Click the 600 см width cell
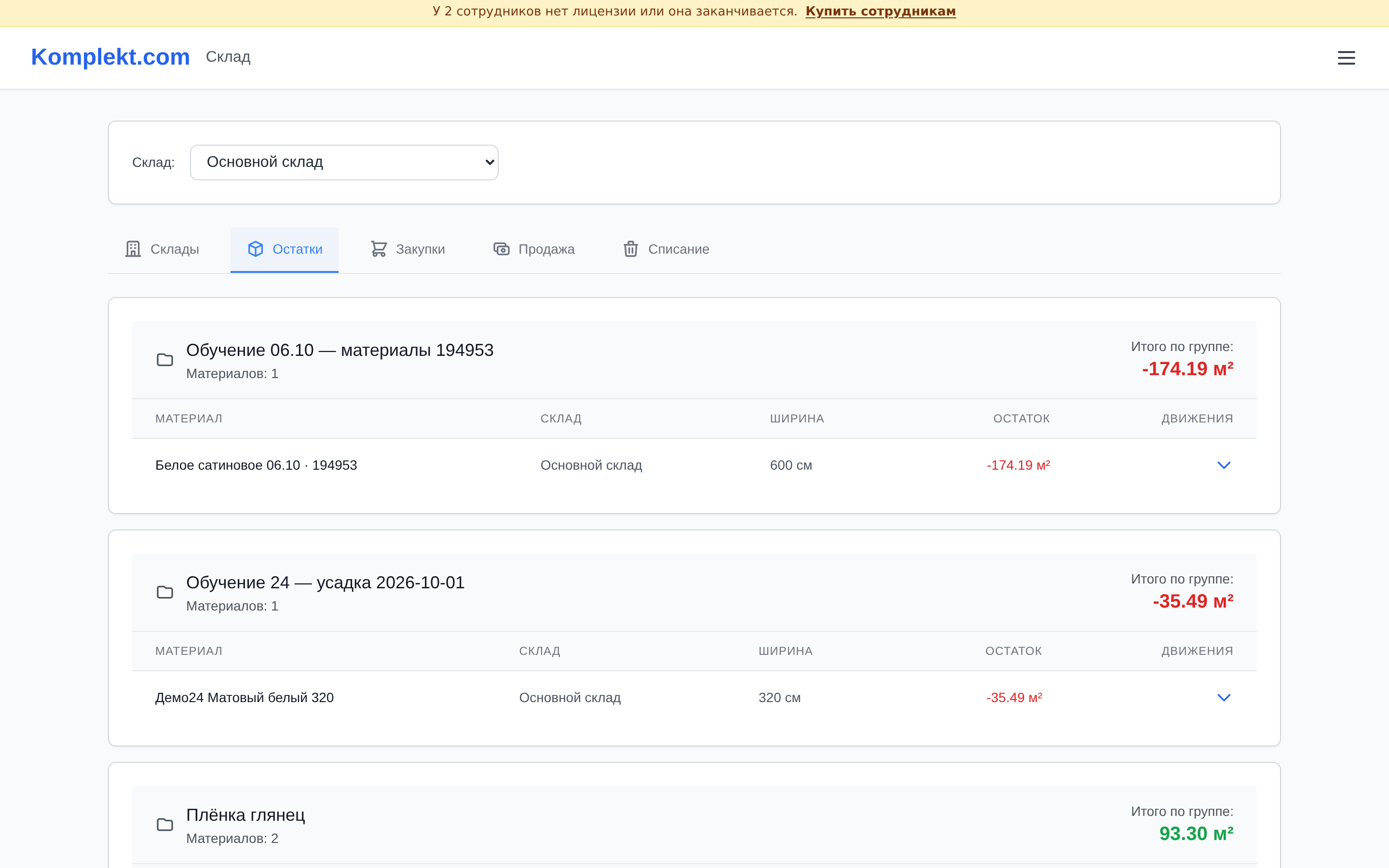Image resolution: width=1389 pixels, height=868 pixels. (791, 465)
